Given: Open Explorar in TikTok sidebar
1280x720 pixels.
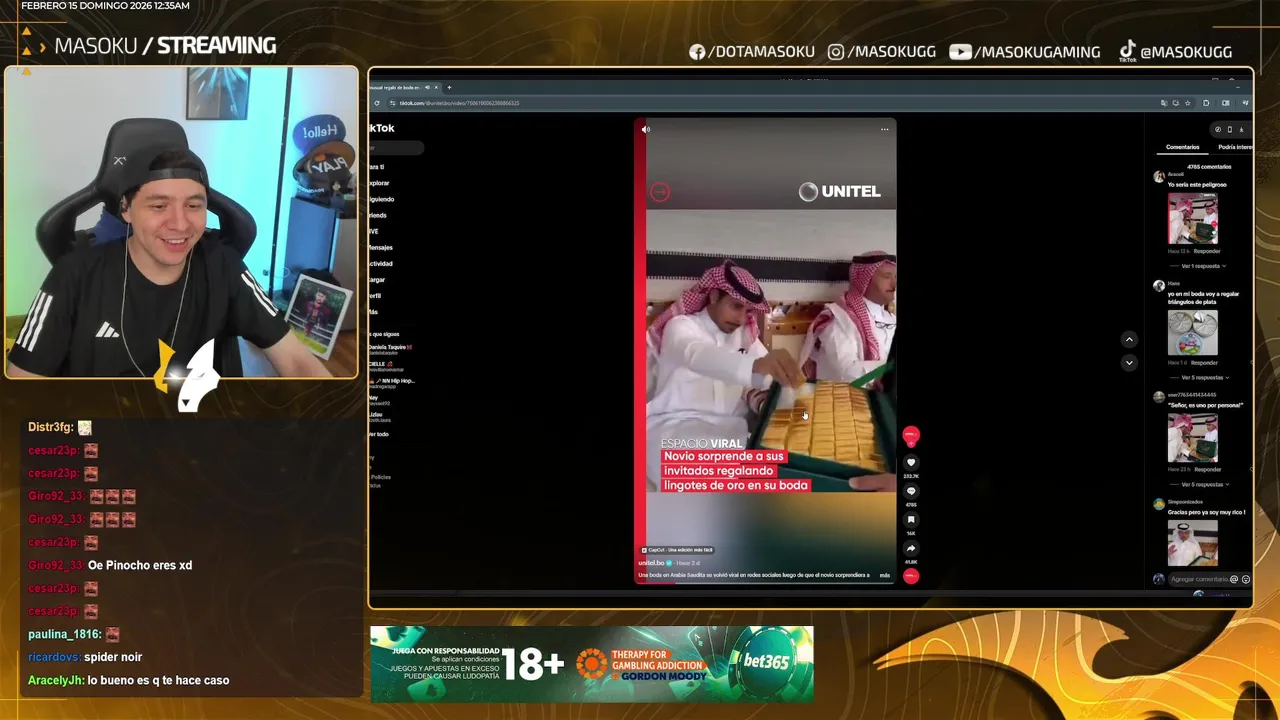Looking at the screenshot, I should point(379,183).
